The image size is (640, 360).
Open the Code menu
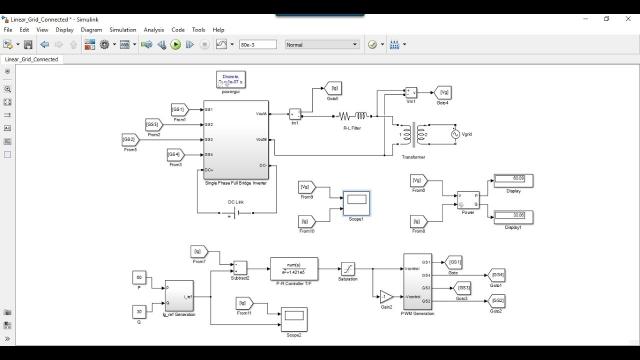[178, 30]
